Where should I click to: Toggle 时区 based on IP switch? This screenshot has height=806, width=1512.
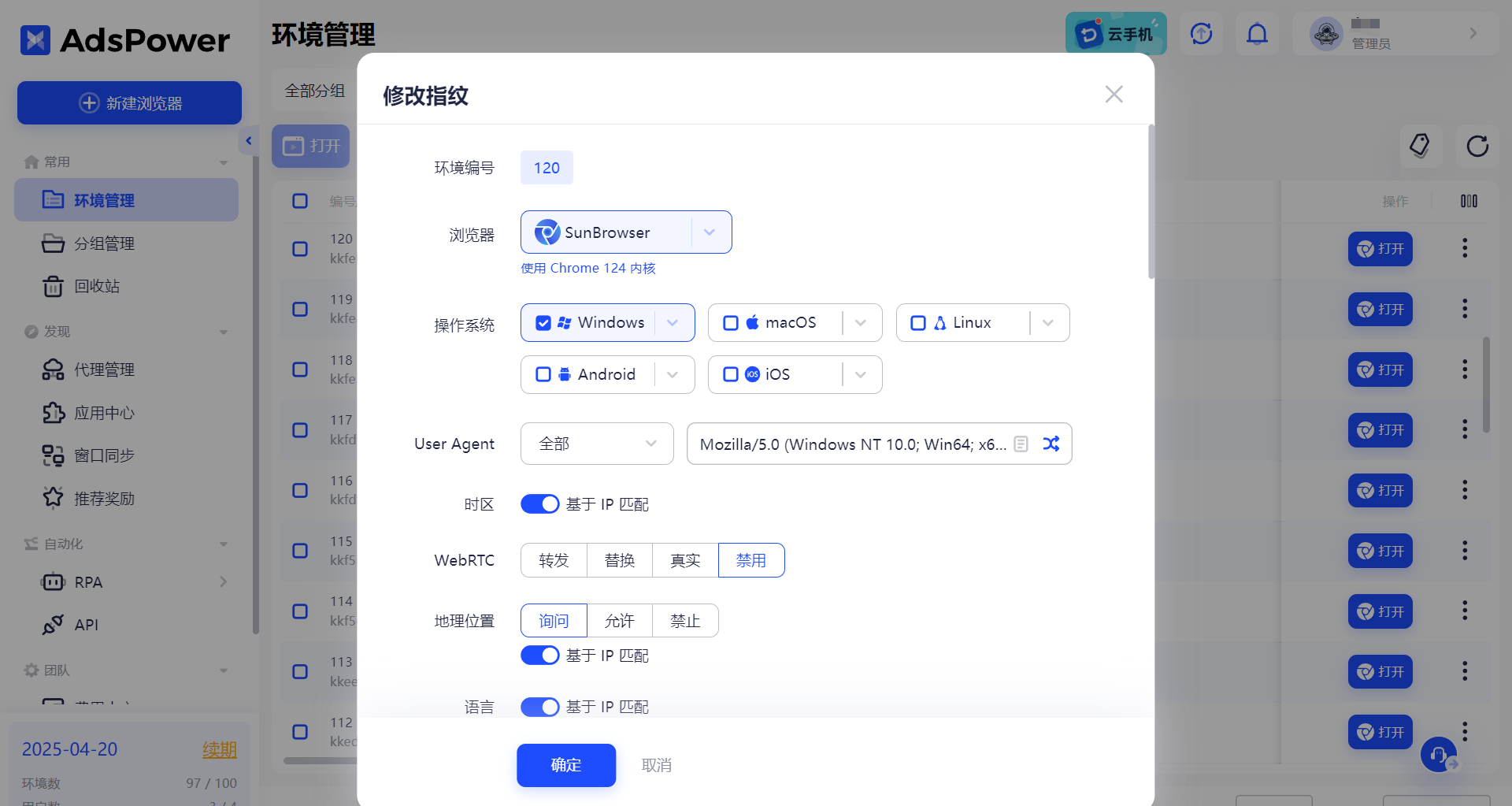[540, 504]
